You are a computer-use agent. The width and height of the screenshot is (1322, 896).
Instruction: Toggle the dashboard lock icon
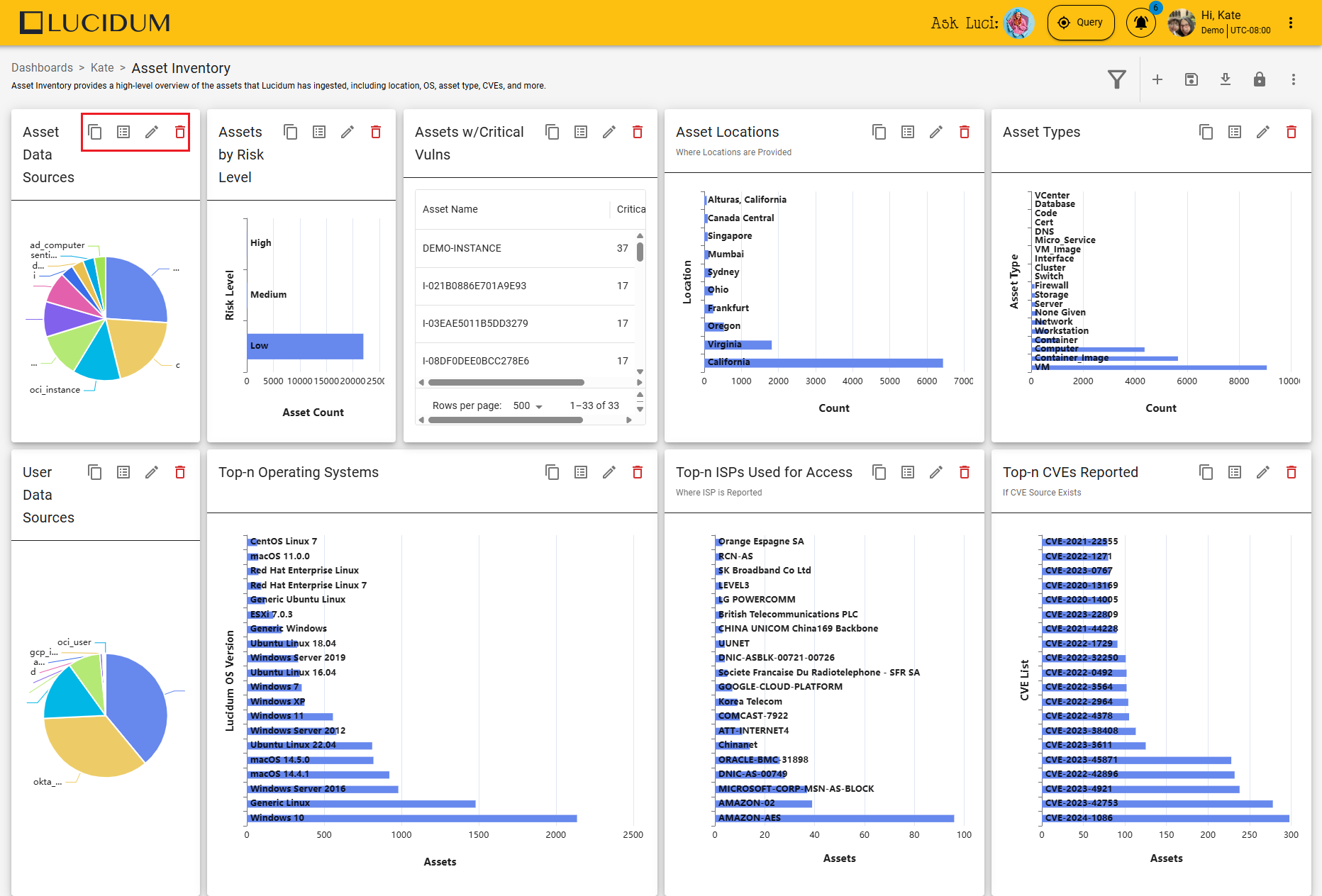coord(1260,79)
